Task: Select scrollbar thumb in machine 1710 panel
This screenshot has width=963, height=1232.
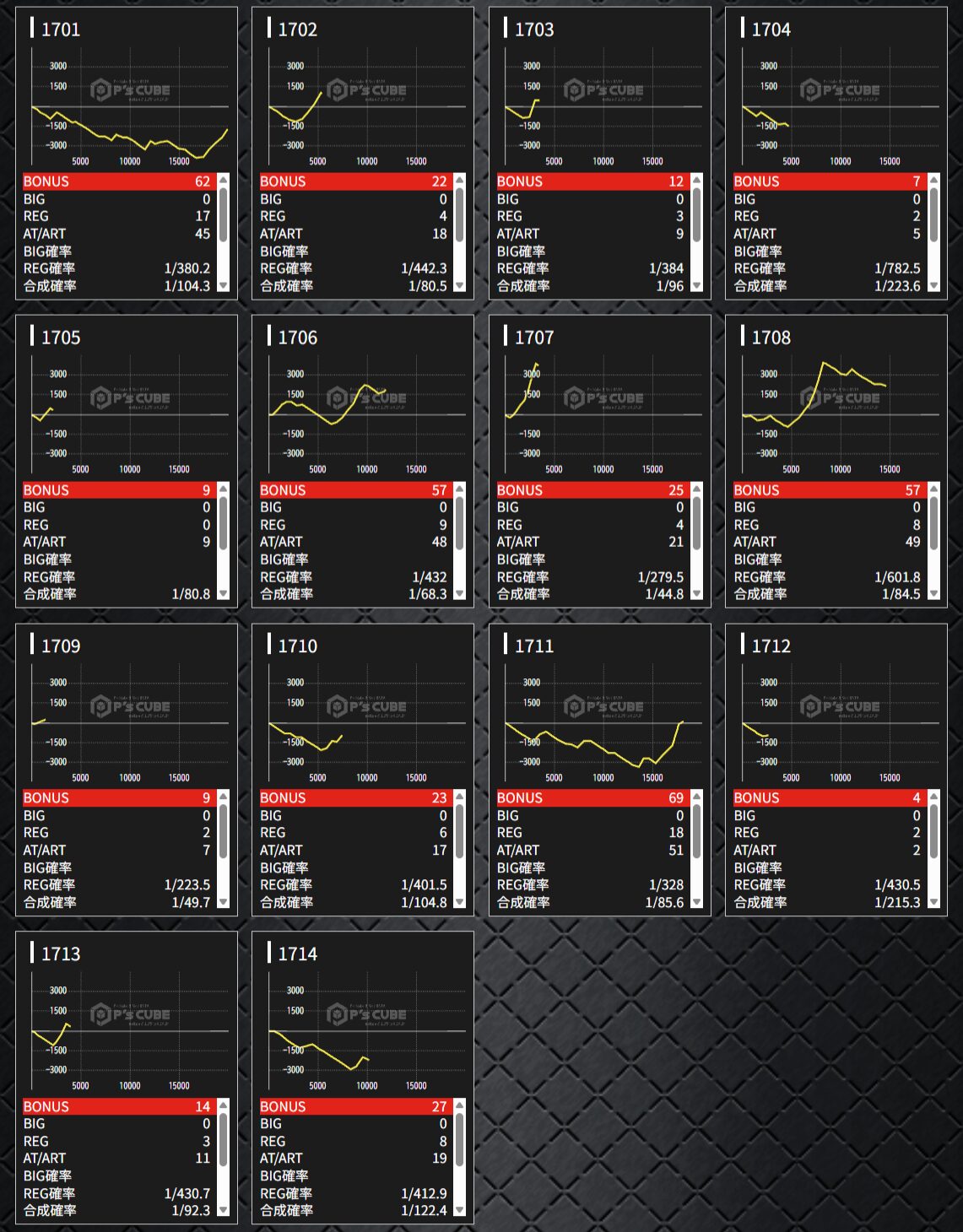Action: (460, 831)
